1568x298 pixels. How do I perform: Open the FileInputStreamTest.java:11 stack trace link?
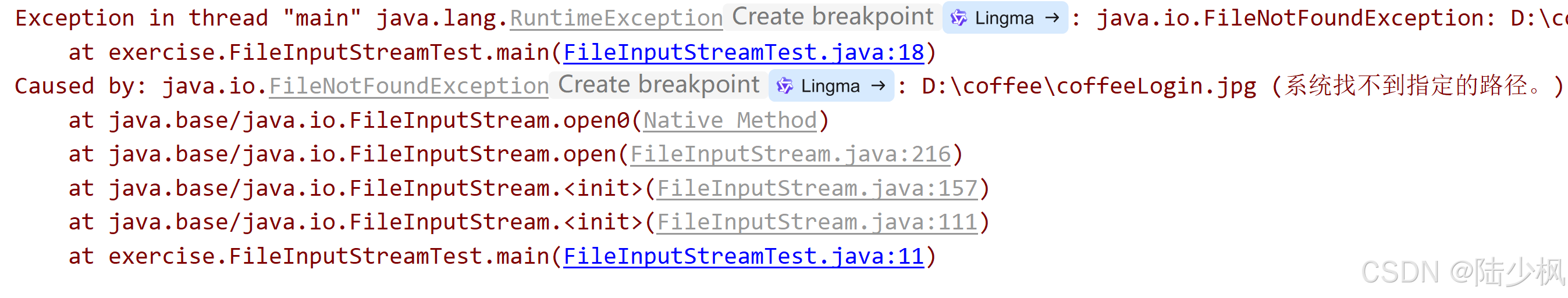pyautogui.click(x=744, y=257)
